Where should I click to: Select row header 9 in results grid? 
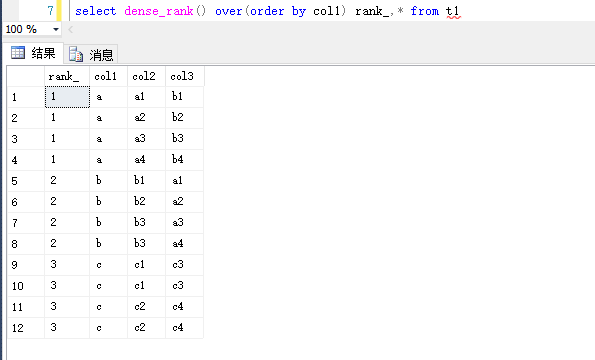pyautogui.click(x=26, y=265)
